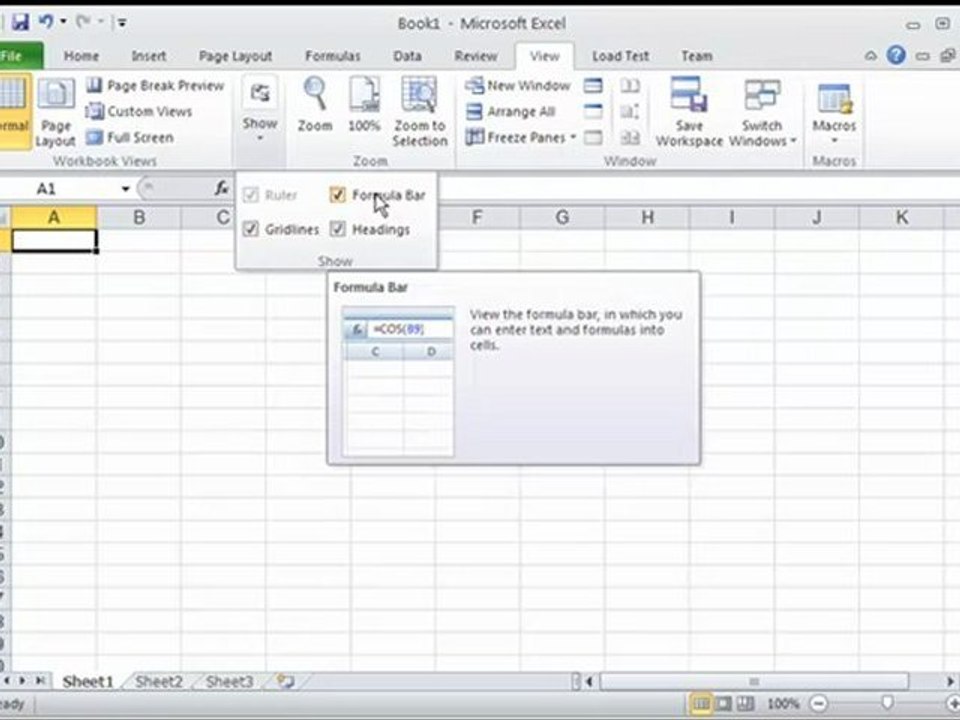This screenshot has height=720, width=960.
Task: Click the Unhide window icon
Action: [593, 138]
